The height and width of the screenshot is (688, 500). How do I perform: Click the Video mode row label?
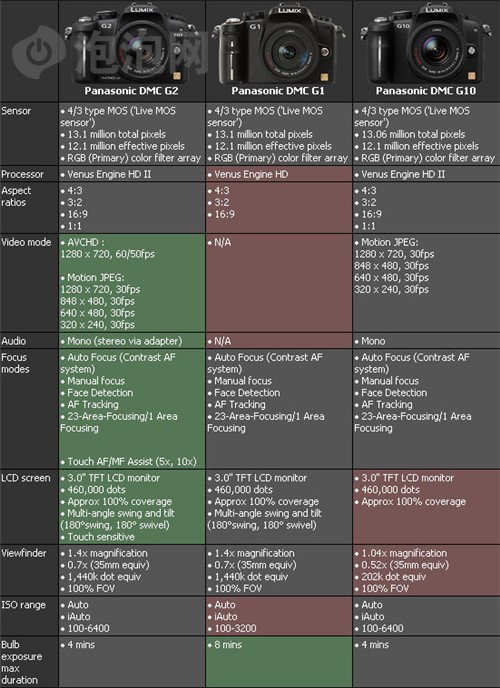(26, 242)
